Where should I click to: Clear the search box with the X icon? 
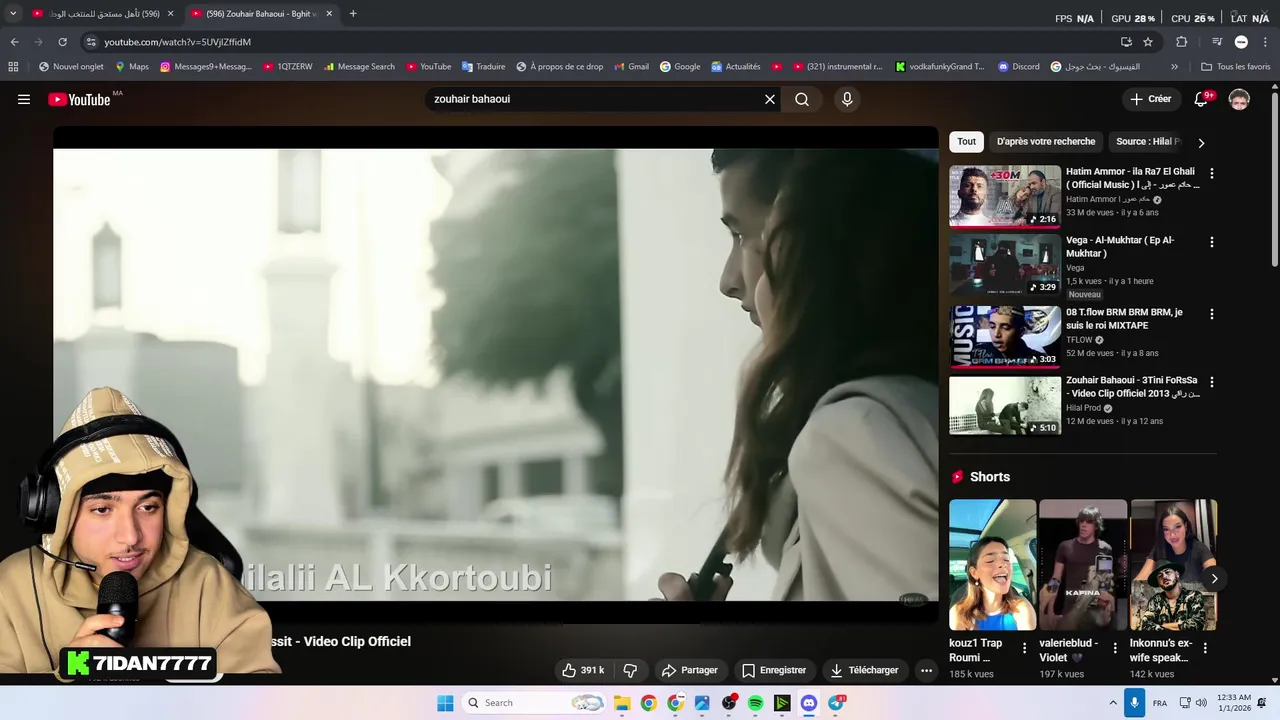[770, 99]
